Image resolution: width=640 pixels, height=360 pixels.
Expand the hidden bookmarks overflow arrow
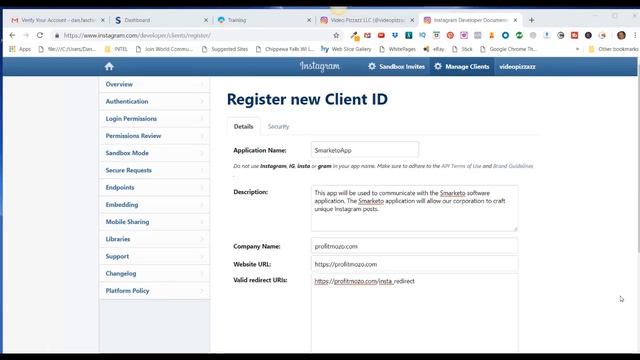577,49
